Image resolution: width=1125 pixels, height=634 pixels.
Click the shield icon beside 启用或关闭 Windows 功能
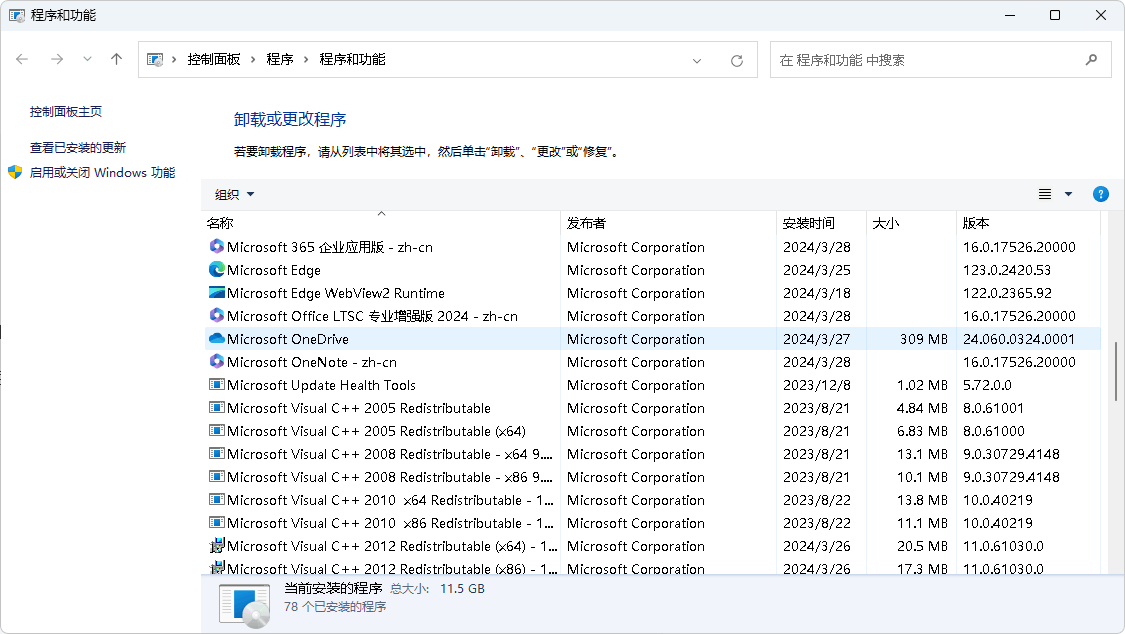(x=15, y=172)
